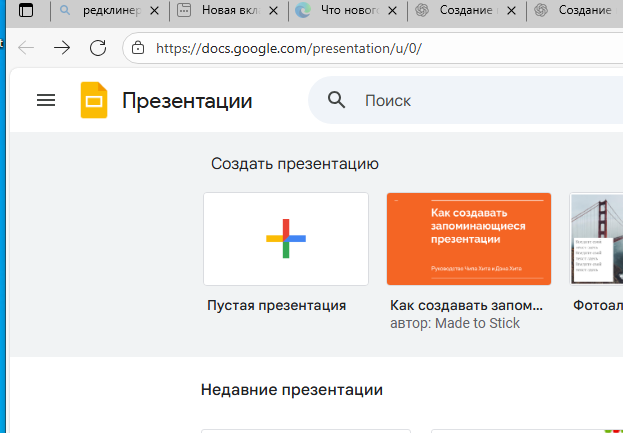Click the Создать презентацию heading

(295, 164)
